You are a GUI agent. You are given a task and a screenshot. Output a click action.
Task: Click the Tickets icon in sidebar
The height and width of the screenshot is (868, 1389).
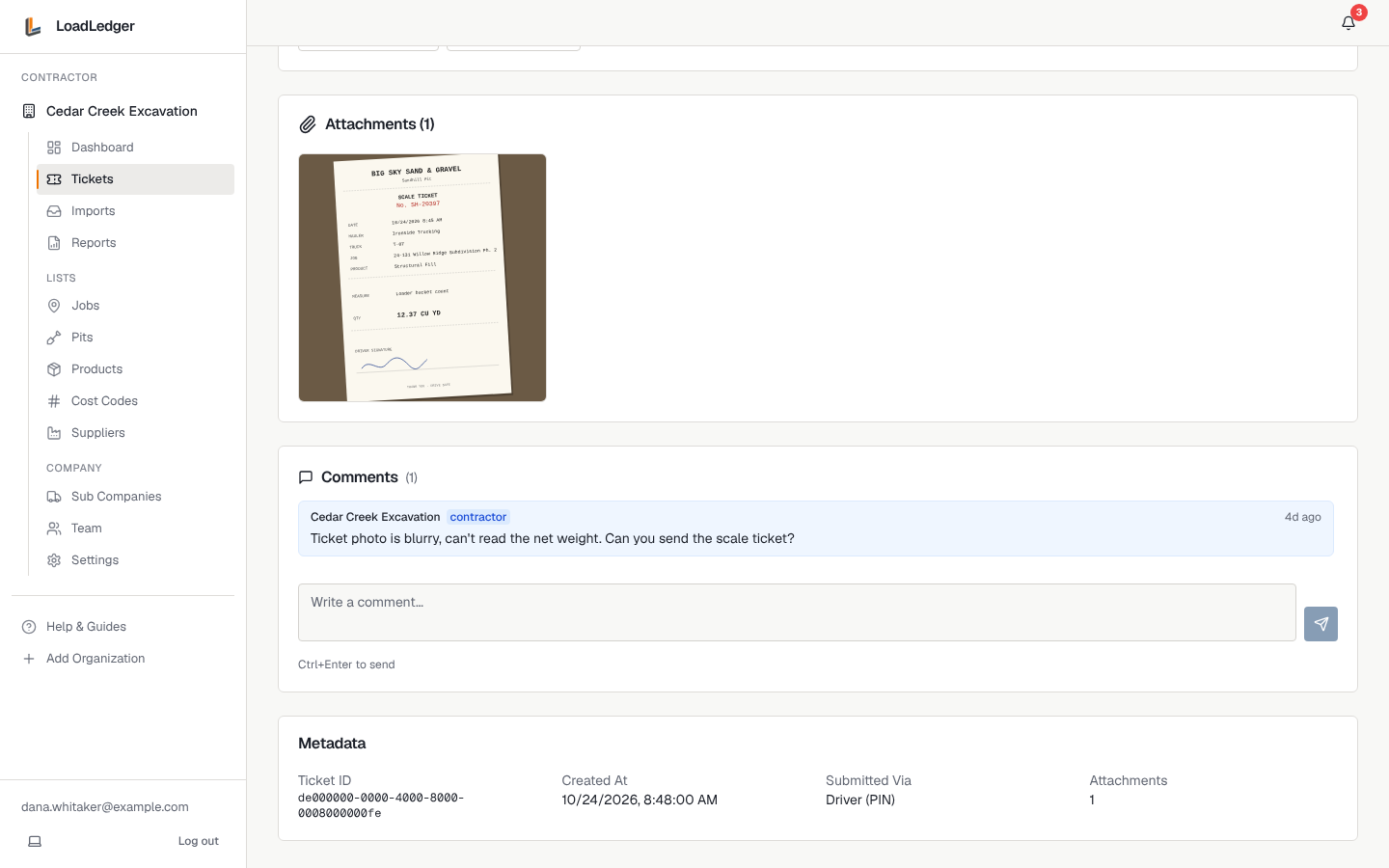click(x=54, y=179)
